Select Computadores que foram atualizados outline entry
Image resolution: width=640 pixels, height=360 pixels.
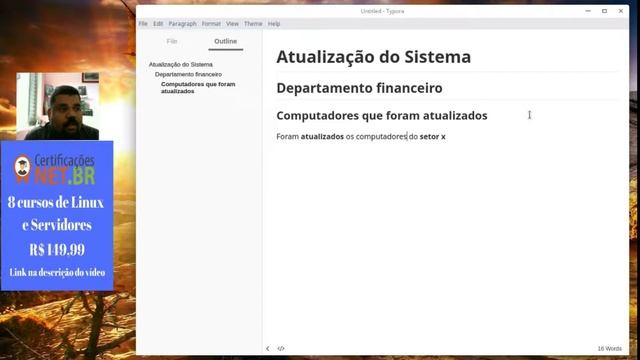pos(198,87)
